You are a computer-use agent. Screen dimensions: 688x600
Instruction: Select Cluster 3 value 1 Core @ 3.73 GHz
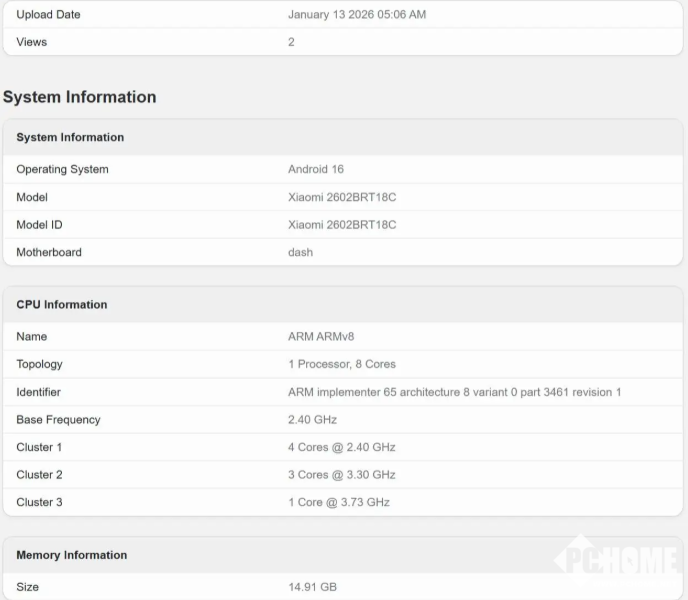tap(339, 502)
